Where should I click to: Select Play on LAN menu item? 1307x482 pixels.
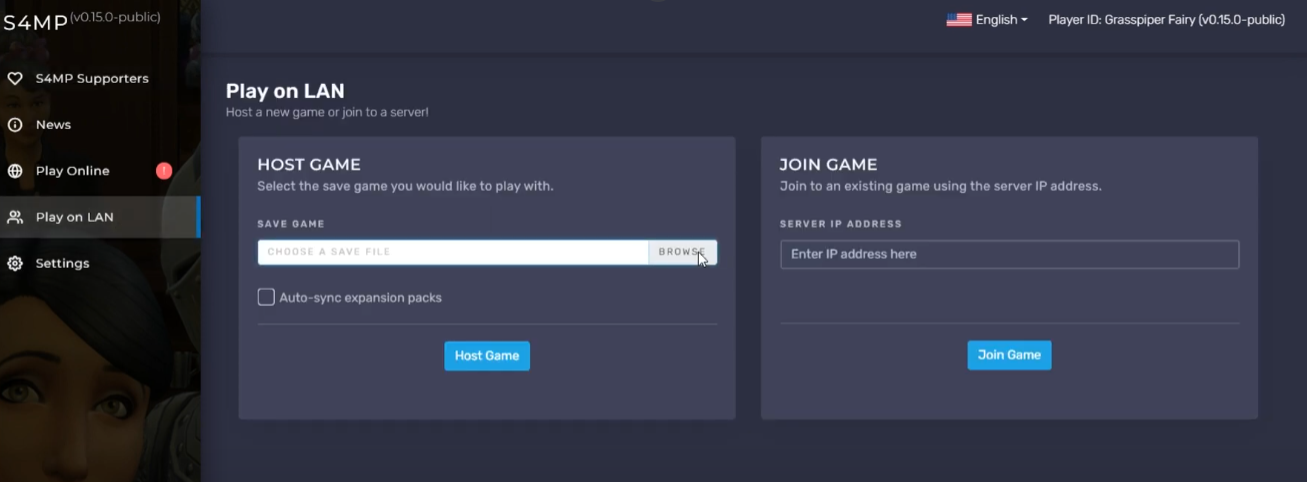tap(100, 217)
